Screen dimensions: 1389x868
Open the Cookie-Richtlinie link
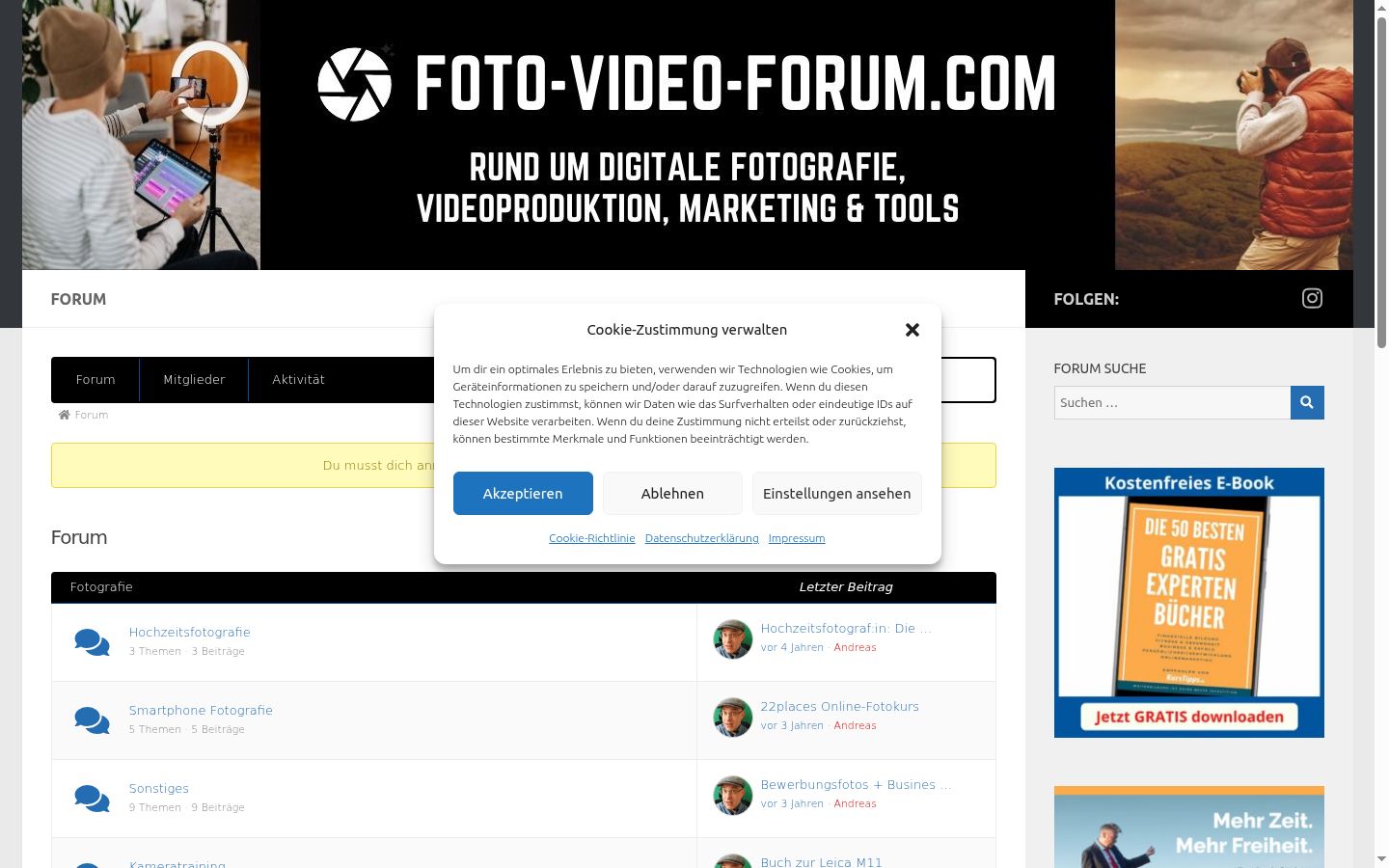point(592,538)
